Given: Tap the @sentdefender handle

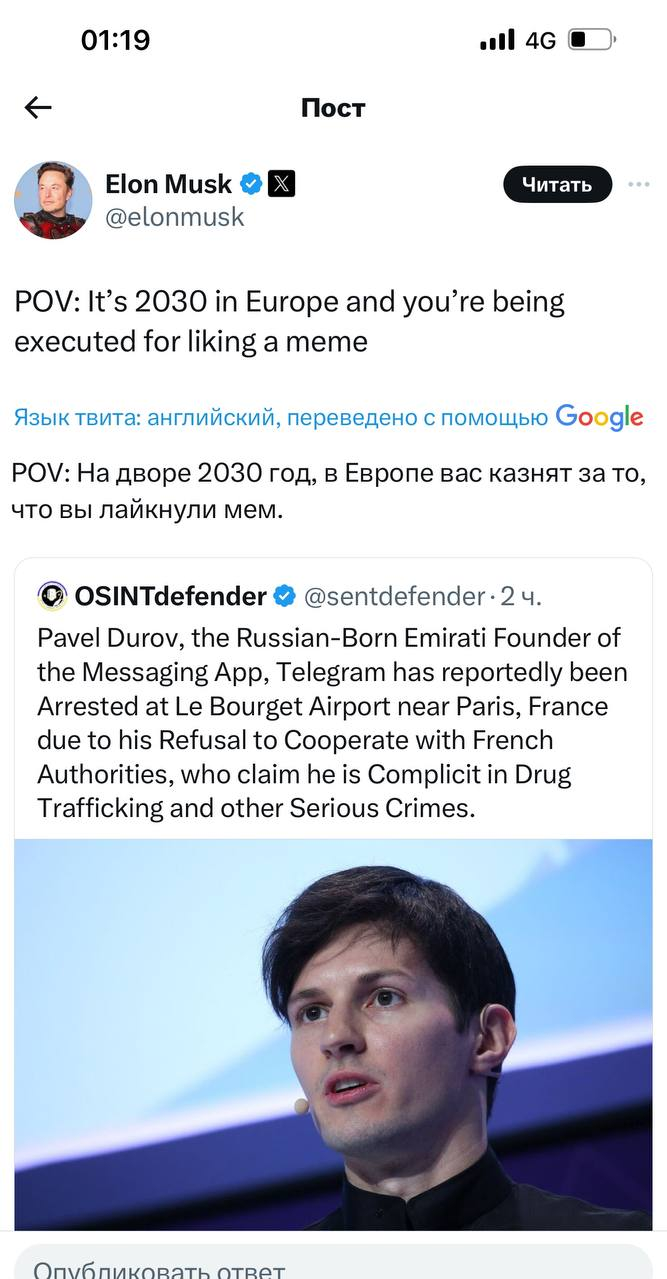Looking at the screenshot, I should (393, 597).
